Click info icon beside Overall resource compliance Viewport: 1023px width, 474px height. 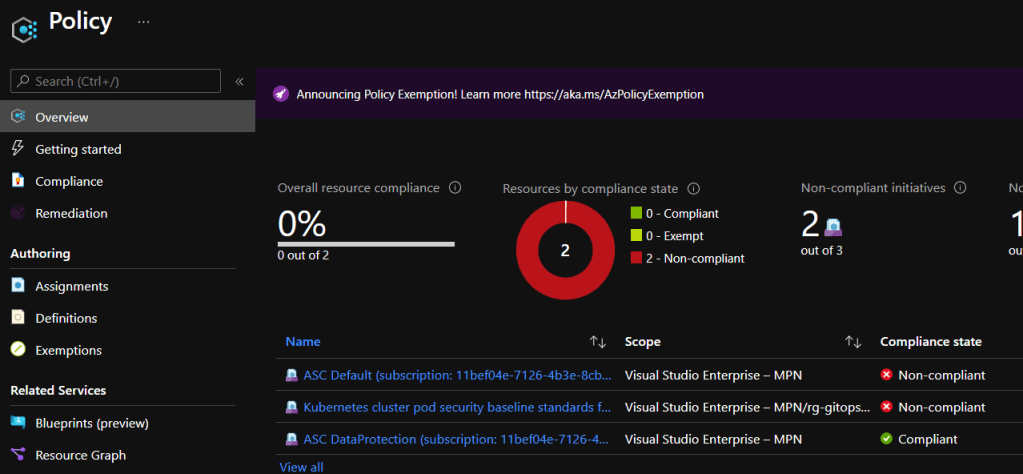click(455, 188)
